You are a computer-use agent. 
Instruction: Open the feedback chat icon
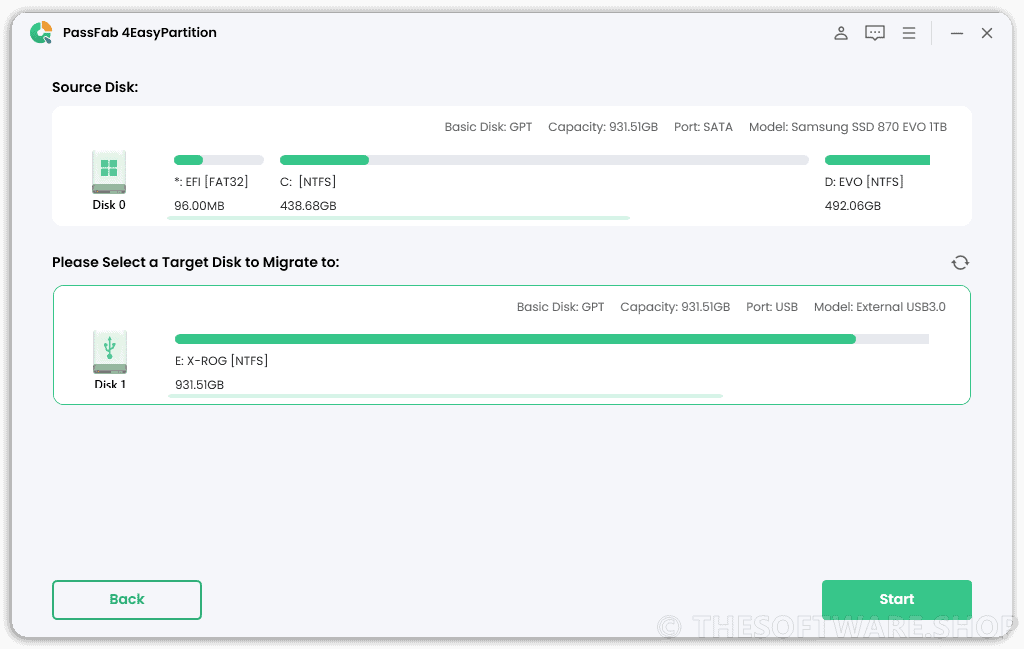(x=874, y=33)
